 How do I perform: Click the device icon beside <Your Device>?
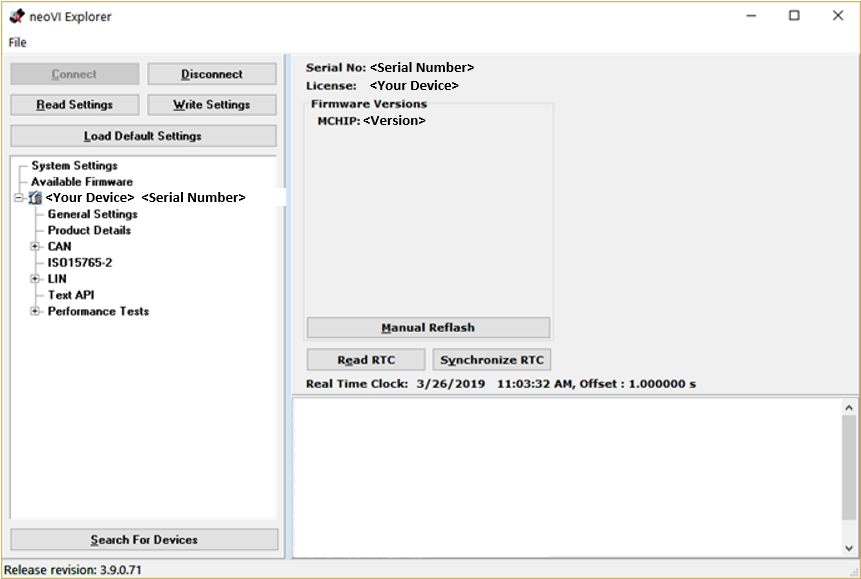(35, 198)
